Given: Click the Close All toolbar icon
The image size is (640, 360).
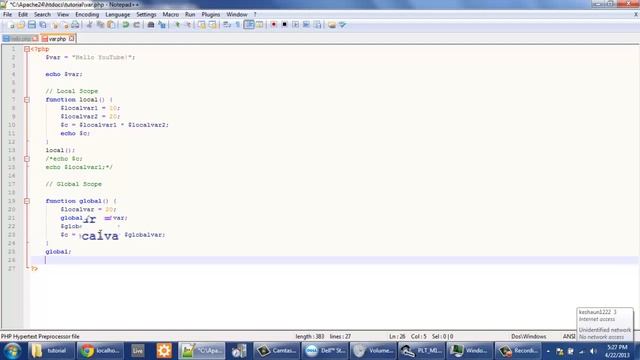Looking at the screenshot, I should pos(65,25).
